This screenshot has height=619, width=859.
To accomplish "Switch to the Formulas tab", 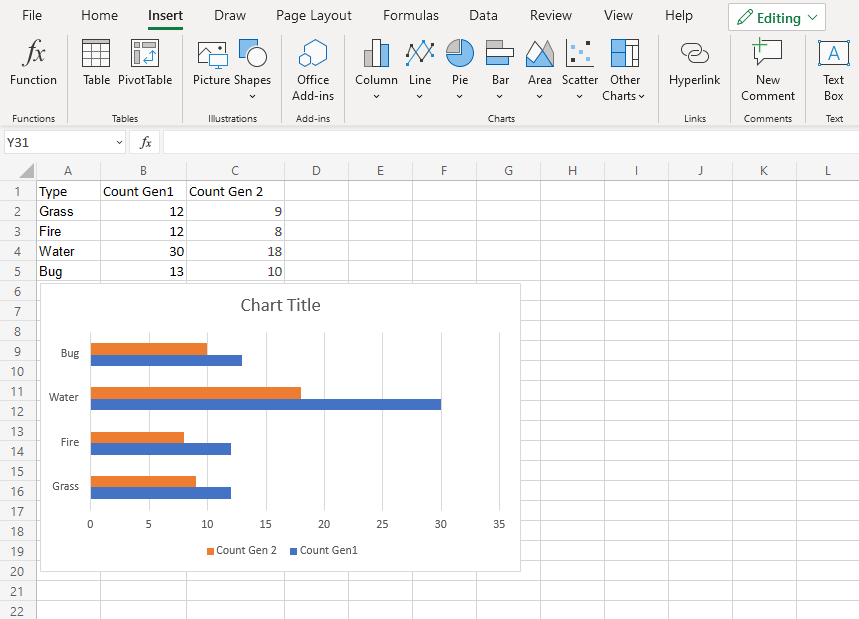I will point(410,16).
